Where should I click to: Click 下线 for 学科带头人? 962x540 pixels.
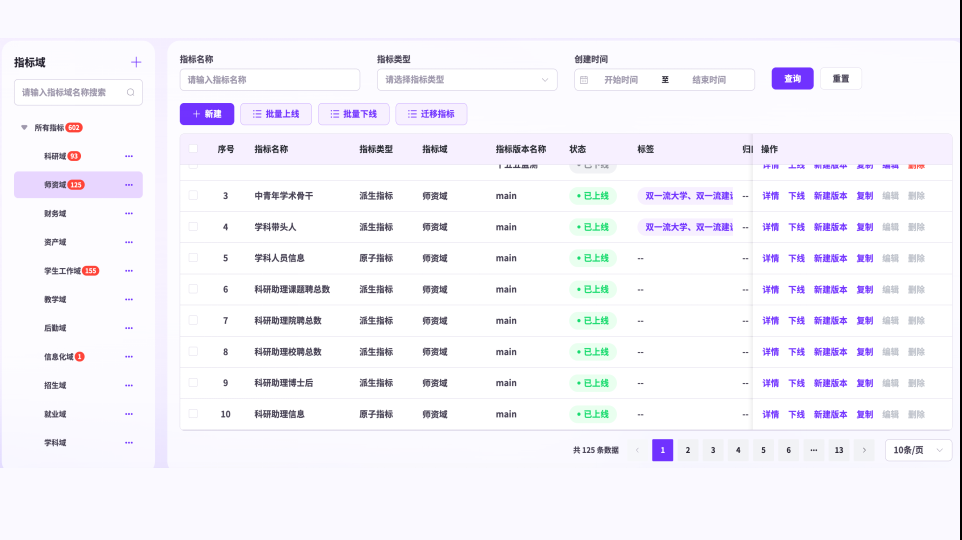796,227
